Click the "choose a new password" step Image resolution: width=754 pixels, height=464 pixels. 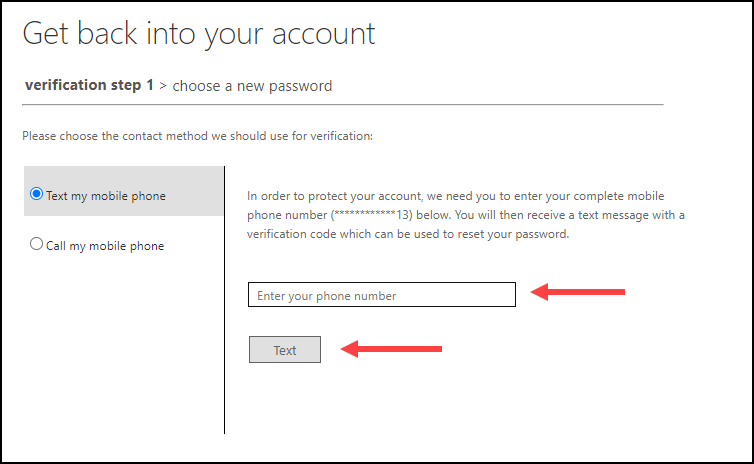pos(252,86)
